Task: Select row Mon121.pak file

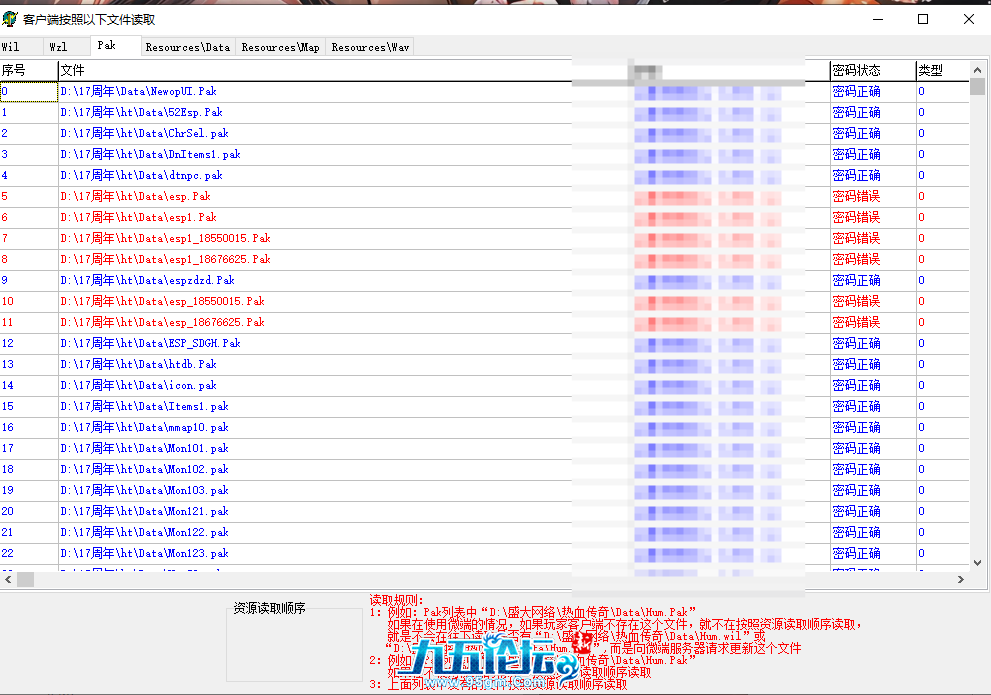Action: pyautogui.click(x=484, y=511)
